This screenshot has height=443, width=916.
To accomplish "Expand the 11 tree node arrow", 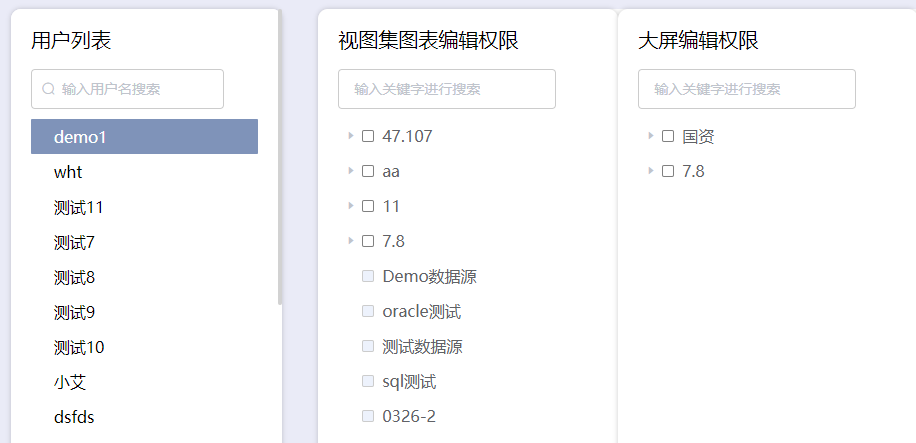I will coord(351,206).
